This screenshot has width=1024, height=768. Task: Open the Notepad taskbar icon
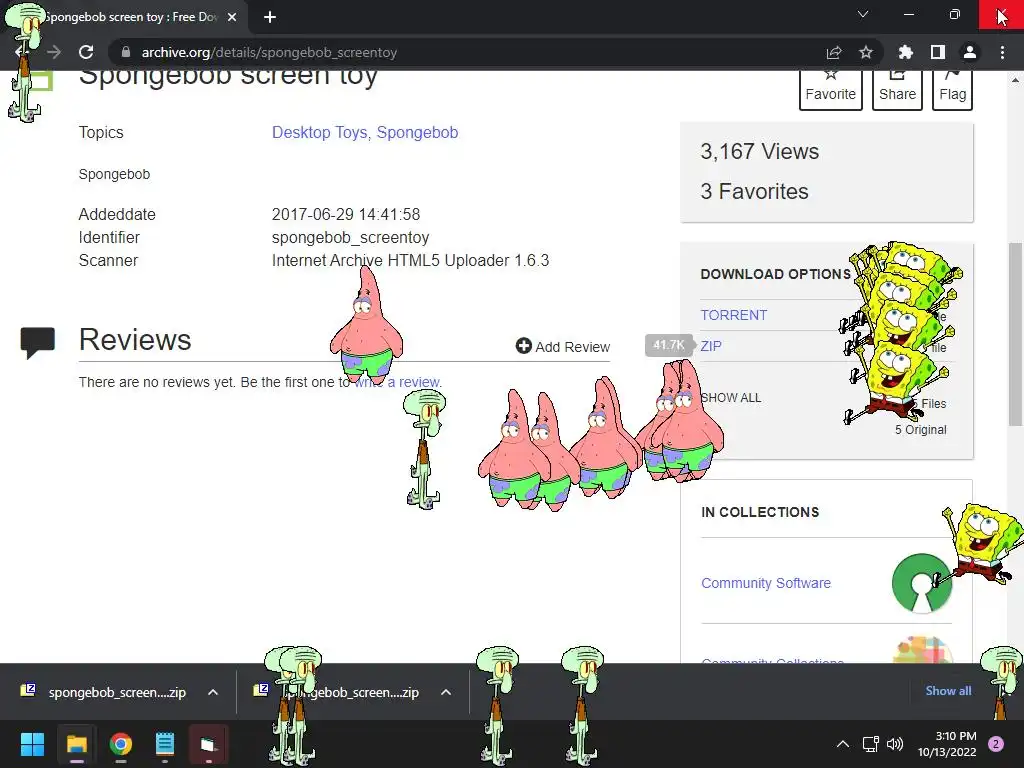(x=165, y=744)
